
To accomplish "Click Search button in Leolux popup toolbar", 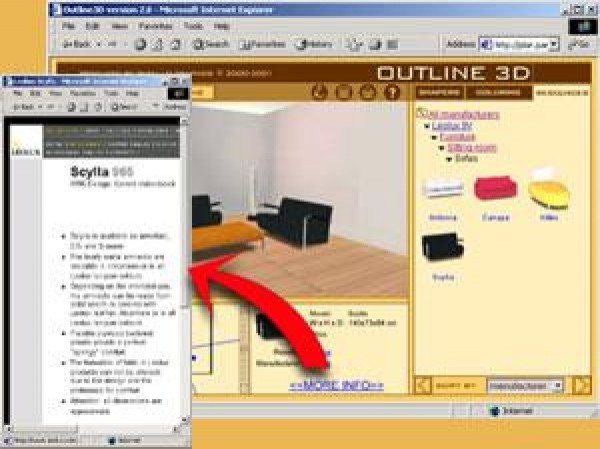I will click(x=124, y=107).
